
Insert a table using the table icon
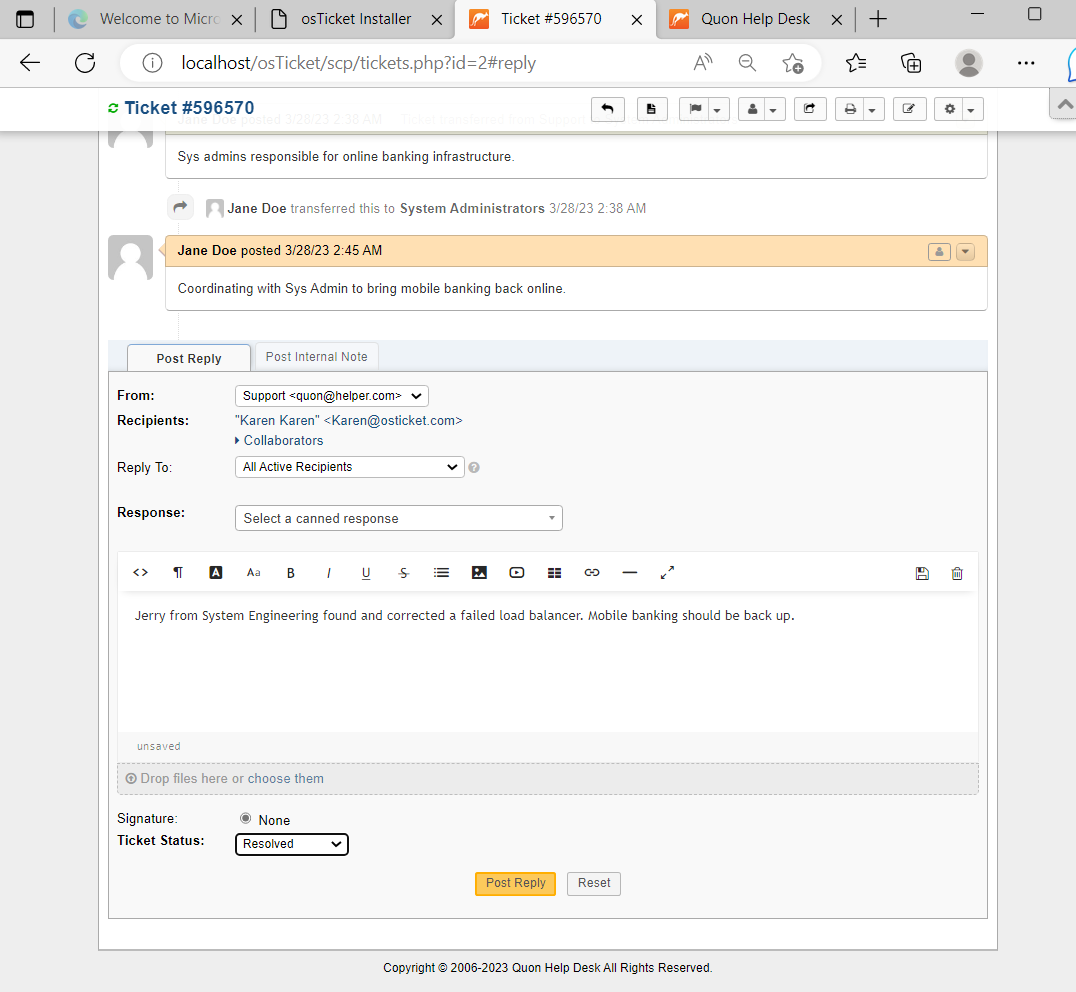click(554, 572)
